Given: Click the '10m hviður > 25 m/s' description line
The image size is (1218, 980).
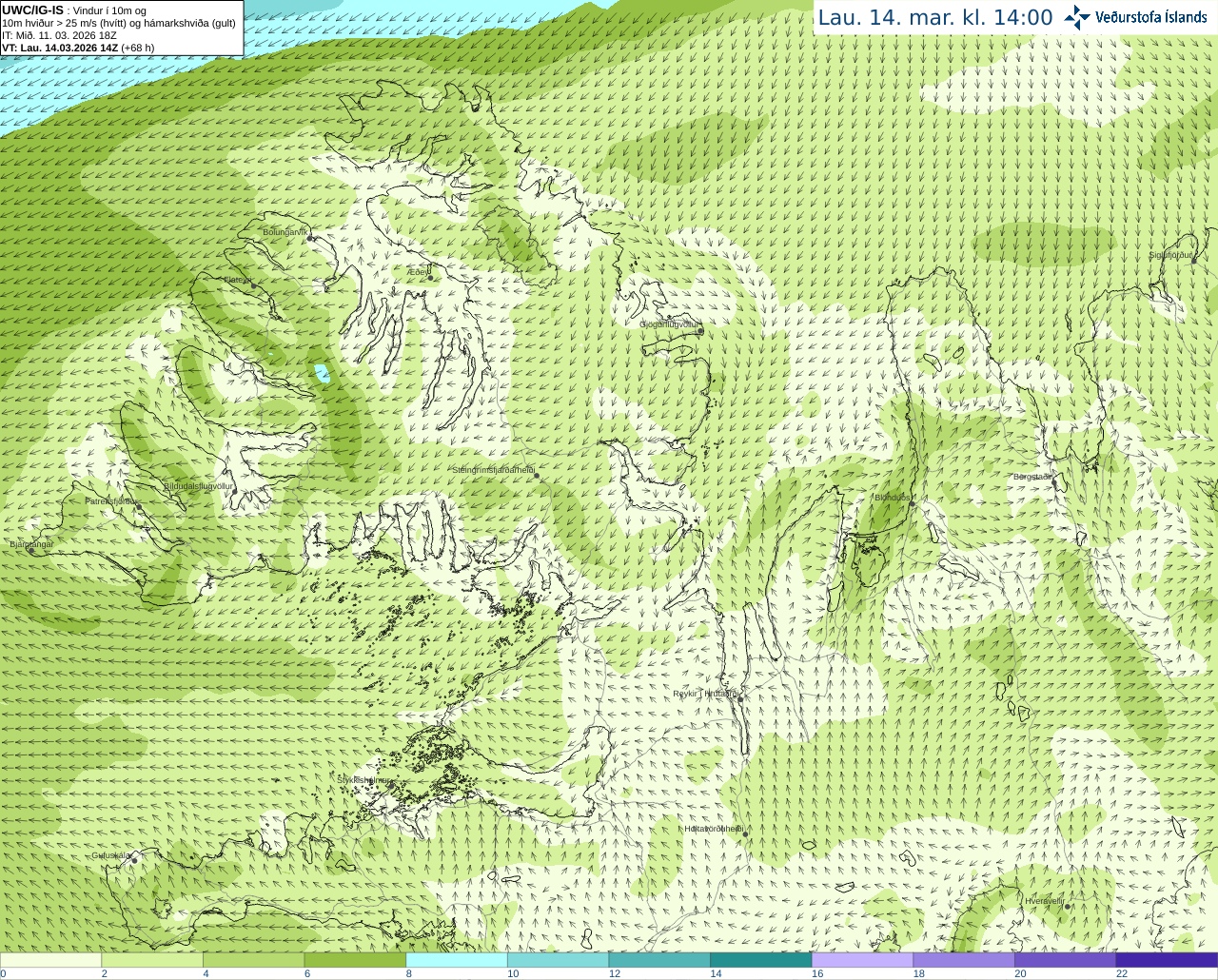Looking at the screenshot, I should [119, 23].
